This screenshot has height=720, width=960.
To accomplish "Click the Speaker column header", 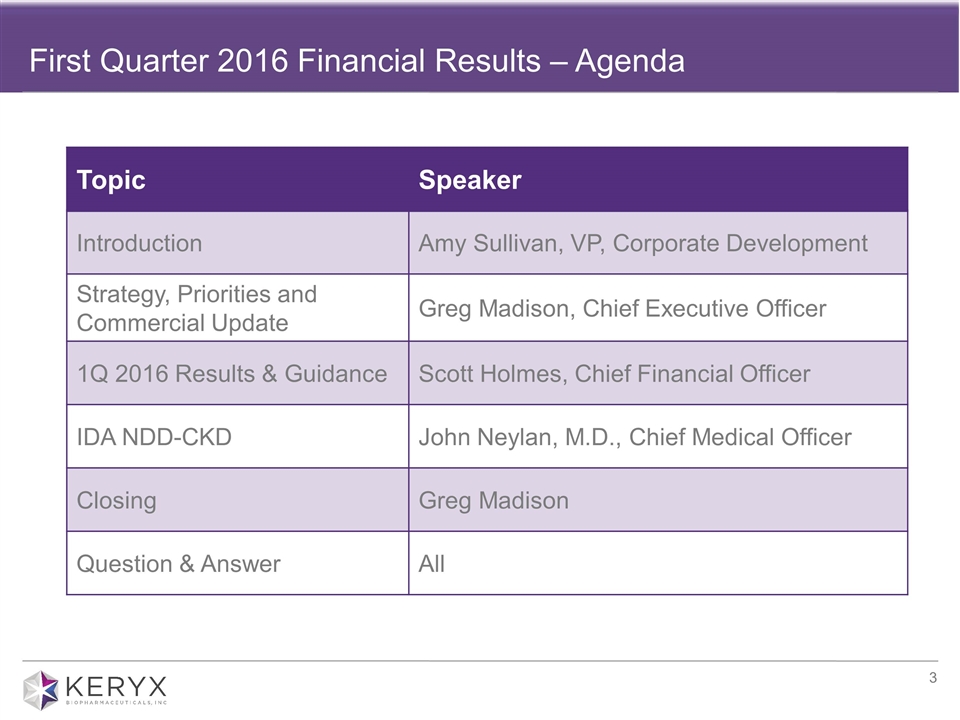I will 470,180.
